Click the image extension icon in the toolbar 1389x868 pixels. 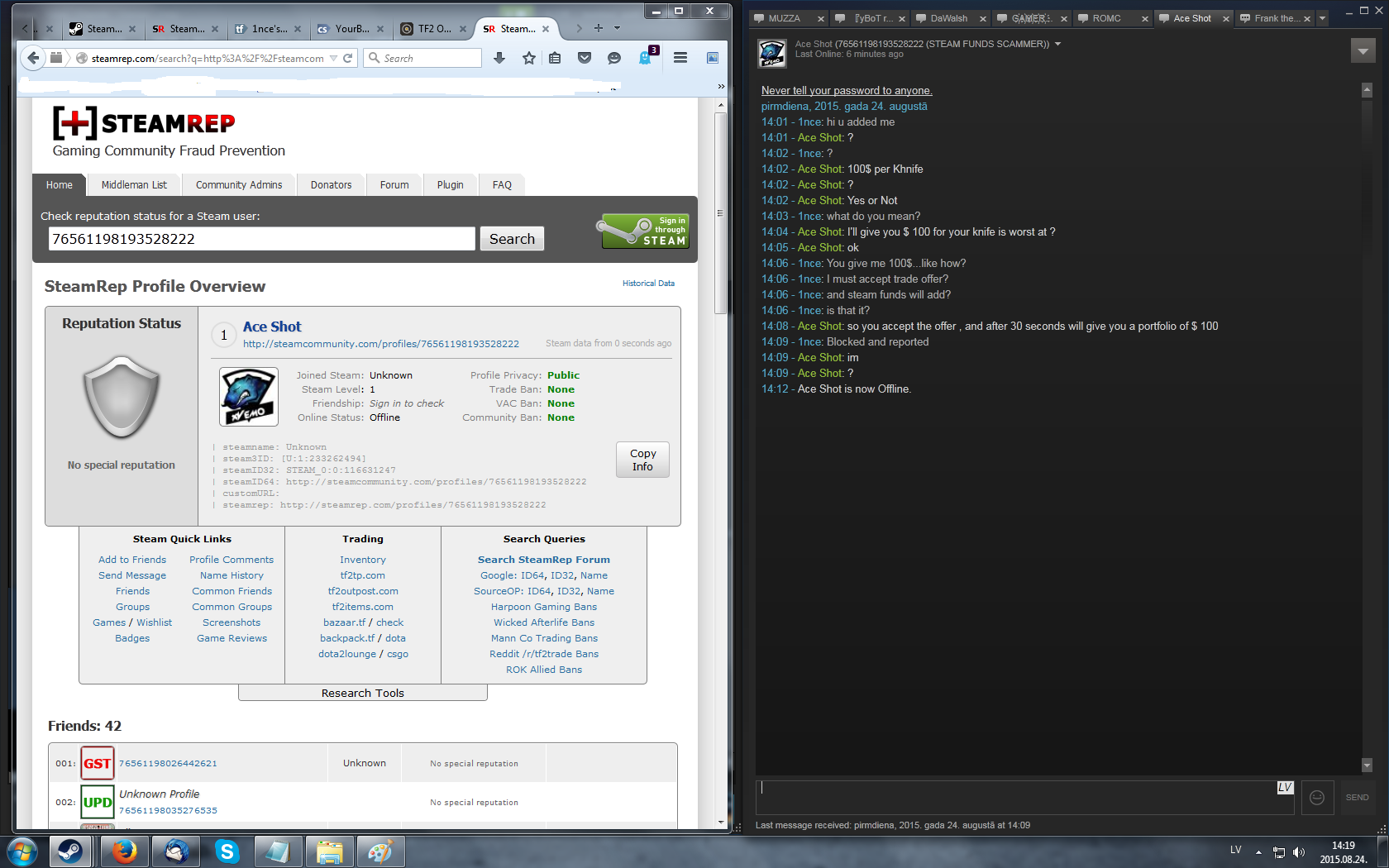coord(712,58)
